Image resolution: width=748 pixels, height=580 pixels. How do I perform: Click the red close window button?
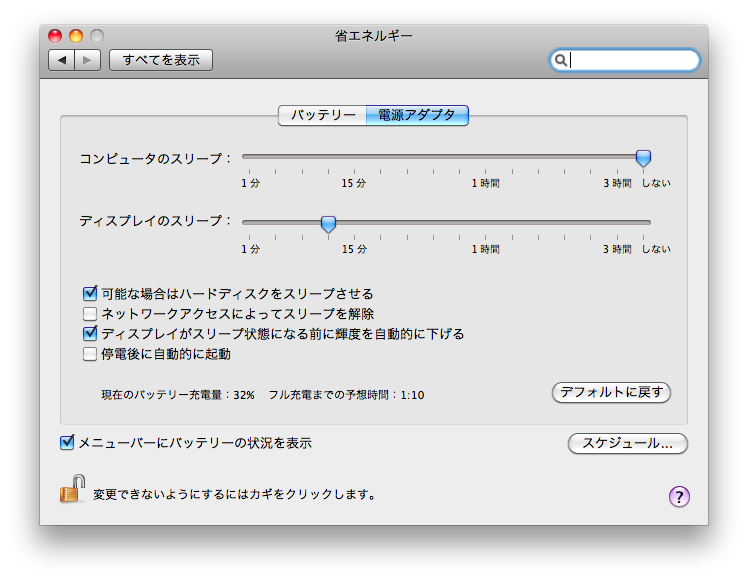pos(55,36)
